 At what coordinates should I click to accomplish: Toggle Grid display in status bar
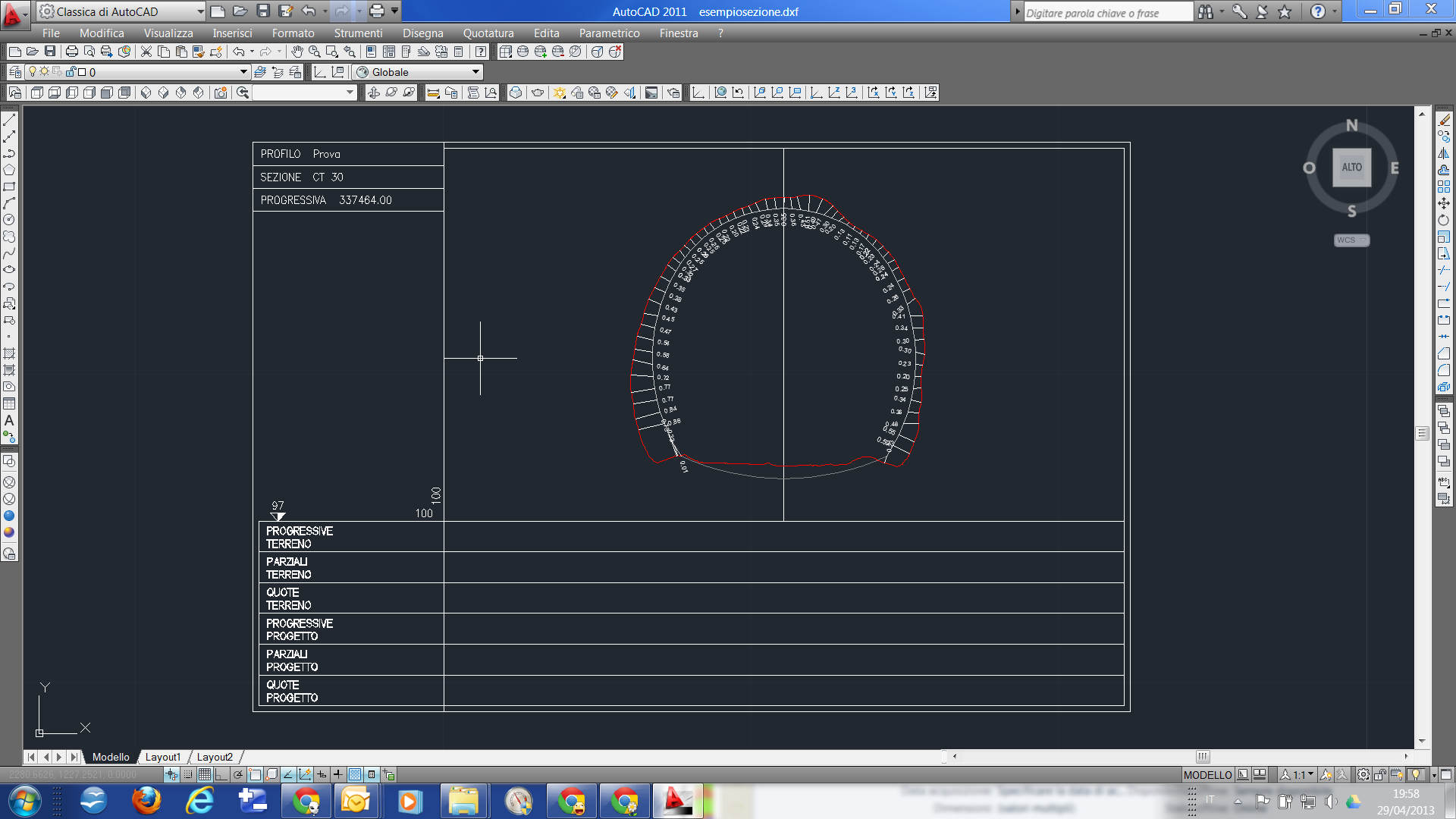(205, 774)
